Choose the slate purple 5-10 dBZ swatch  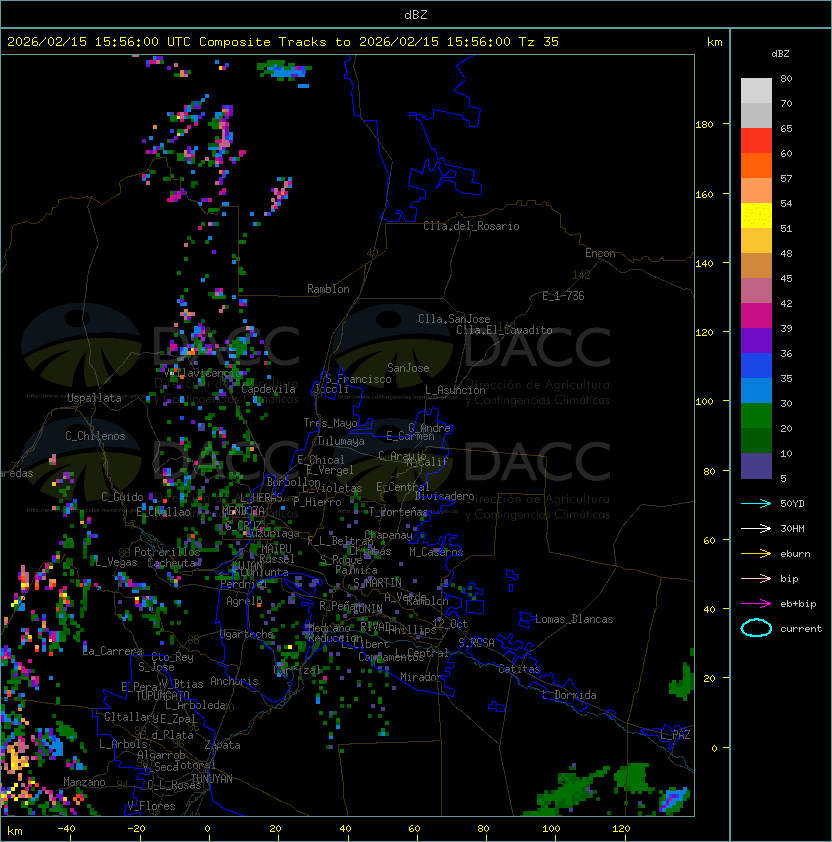756,466
